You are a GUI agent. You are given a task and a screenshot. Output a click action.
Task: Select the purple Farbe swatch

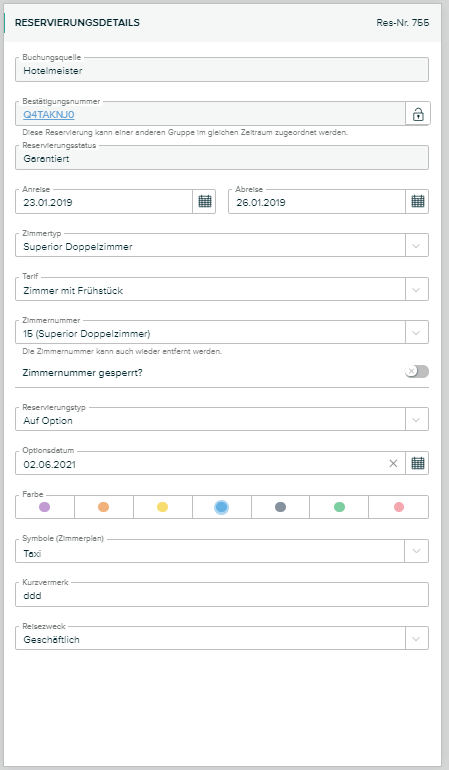click(45, 507)
